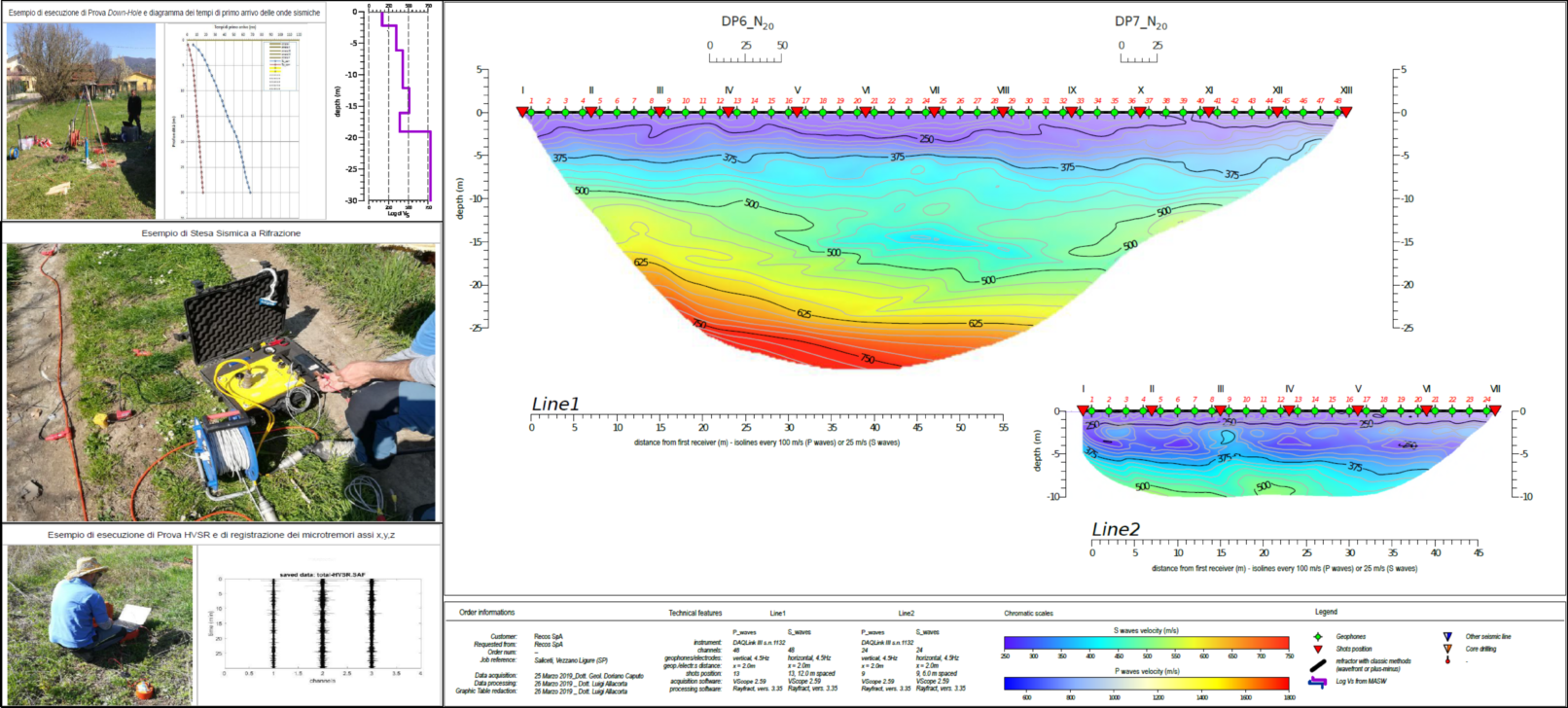
Task: Click the orange Core drilling triangle icon
Action: pyautogui.click(x=1447, y=649)
